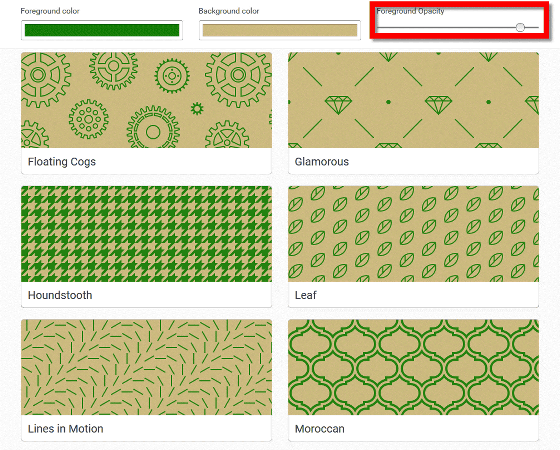Click the Background color label
This screenshot has height=450, width=560.
tap(229, 11)
